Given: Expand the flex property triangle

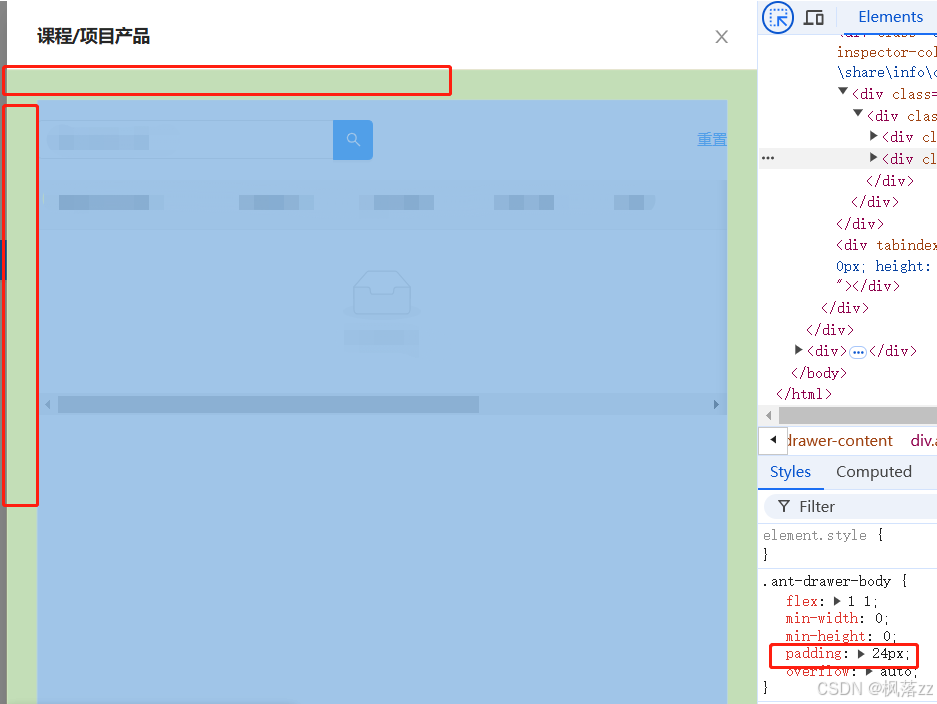Looking at the screenshot, I should pos(837,601).
